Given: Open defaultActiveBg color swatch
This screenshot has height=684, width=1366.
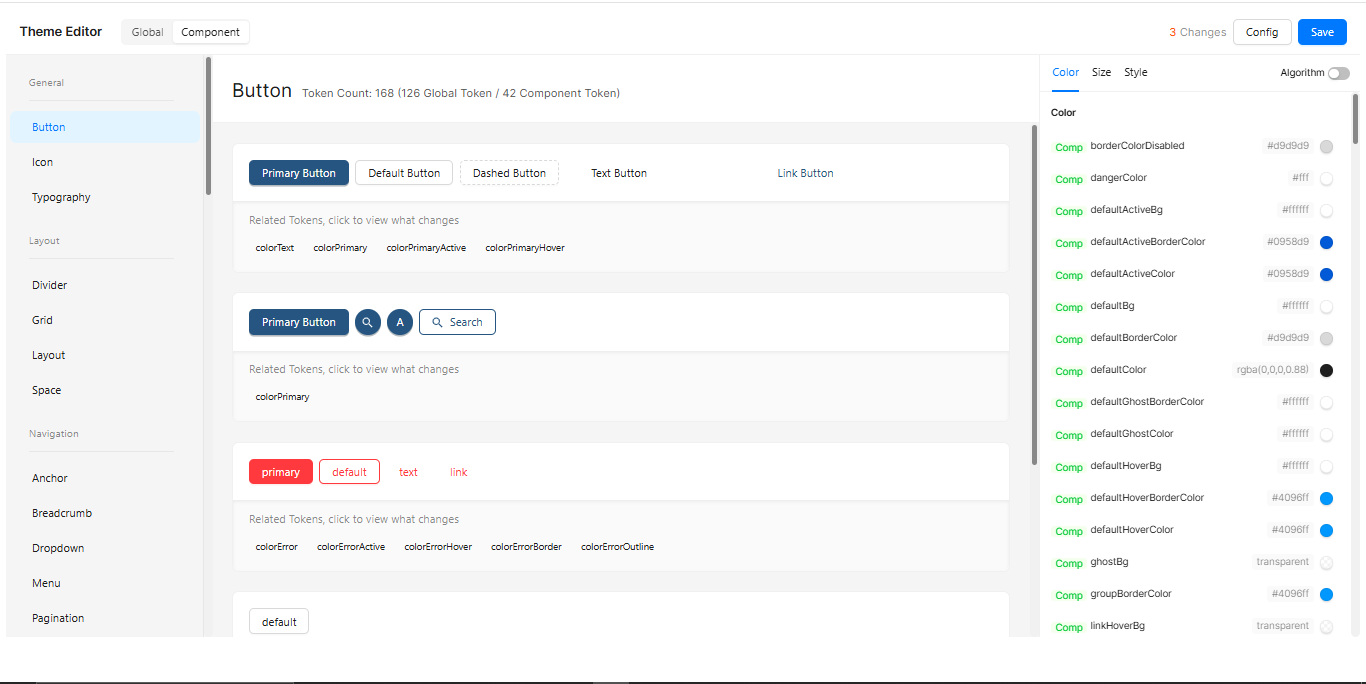Looking at the screenshot, I should tap(1326, 211).
